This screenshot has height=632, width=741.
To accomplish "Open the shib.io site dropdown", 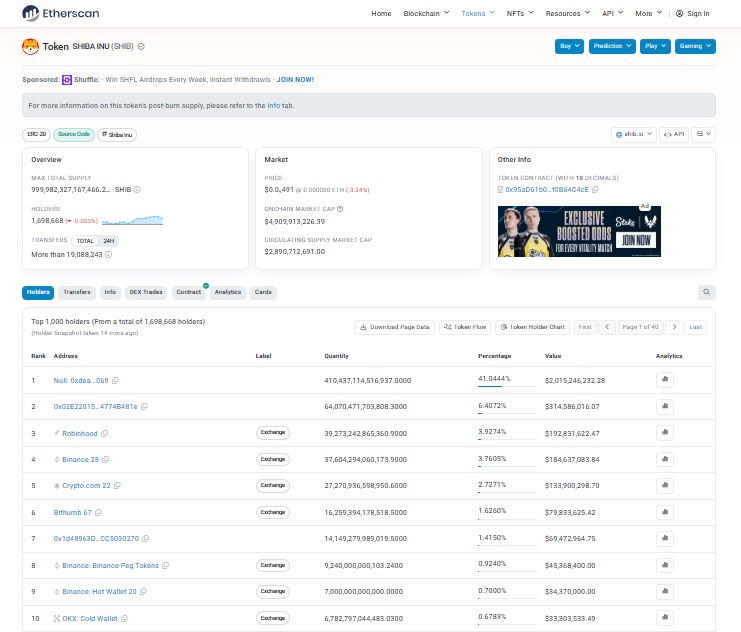I will [x=634, y=134].
